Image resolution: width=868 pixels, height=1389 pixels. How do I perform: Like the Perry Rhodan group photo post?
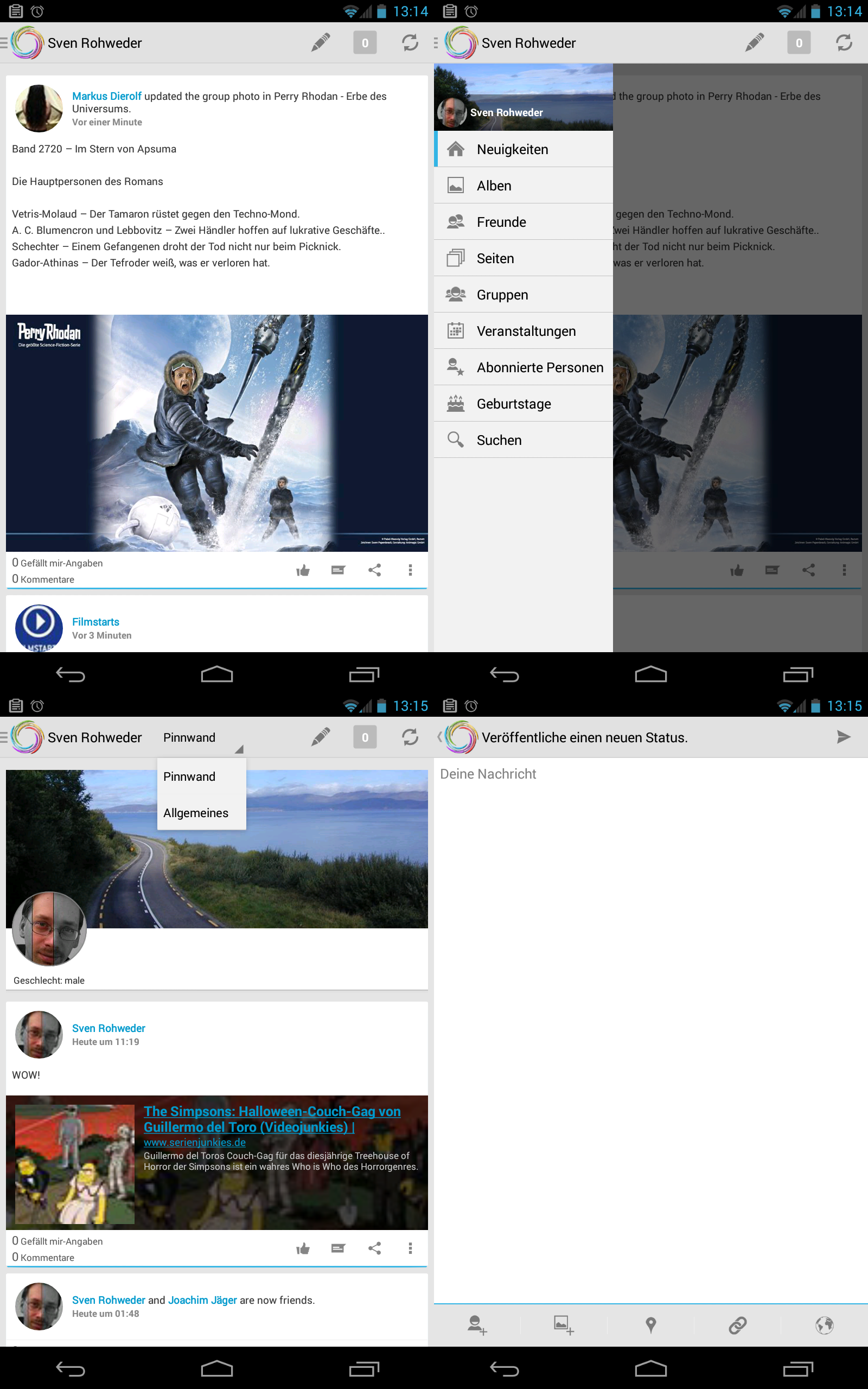303,570
